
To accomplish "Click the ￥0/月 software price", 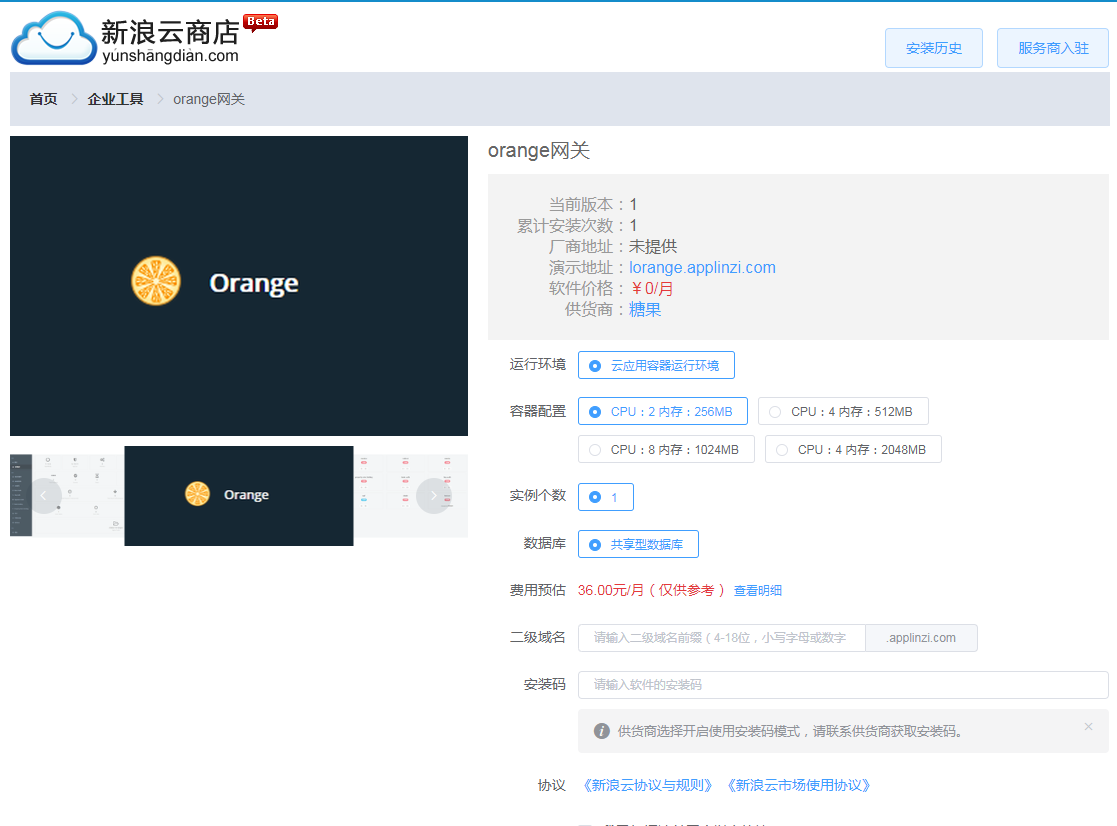I will click(x=652, y=288).
